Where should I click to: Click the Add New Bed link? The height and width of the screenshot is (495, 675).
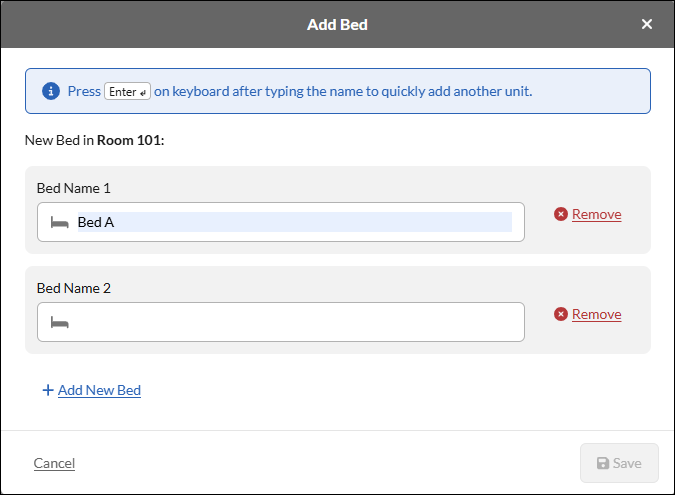tap(99, 390)
